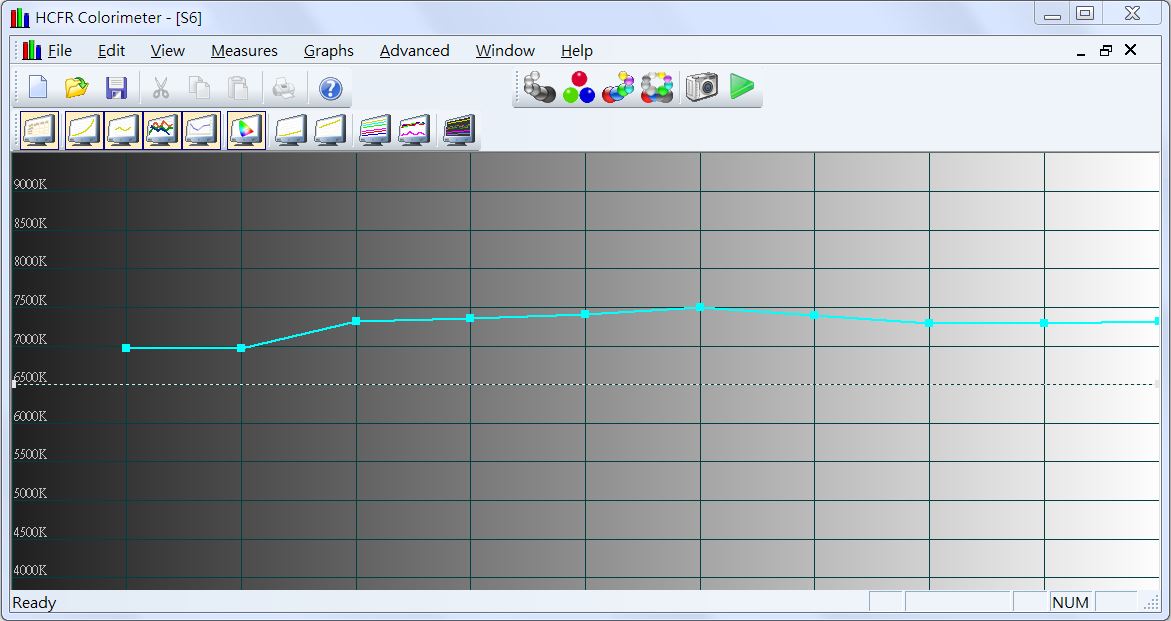Open a file with the folder icon
Image resolution: width=1171 pixels, height=621 pixels.
coord(77,87)
